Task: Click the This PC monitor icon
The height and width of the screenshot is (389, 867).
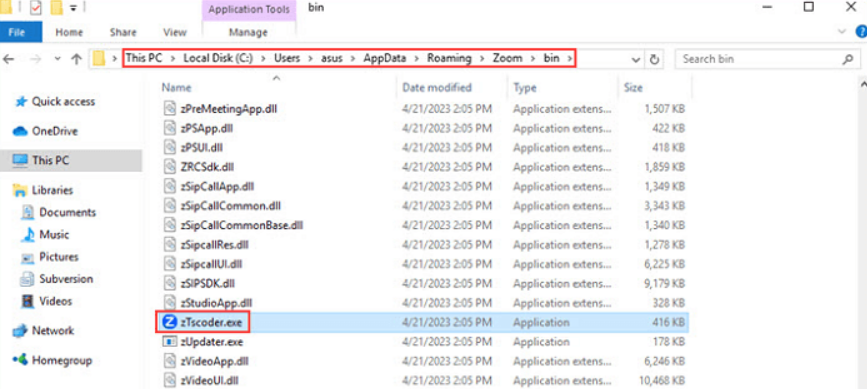Action: [x=20, y=160]
